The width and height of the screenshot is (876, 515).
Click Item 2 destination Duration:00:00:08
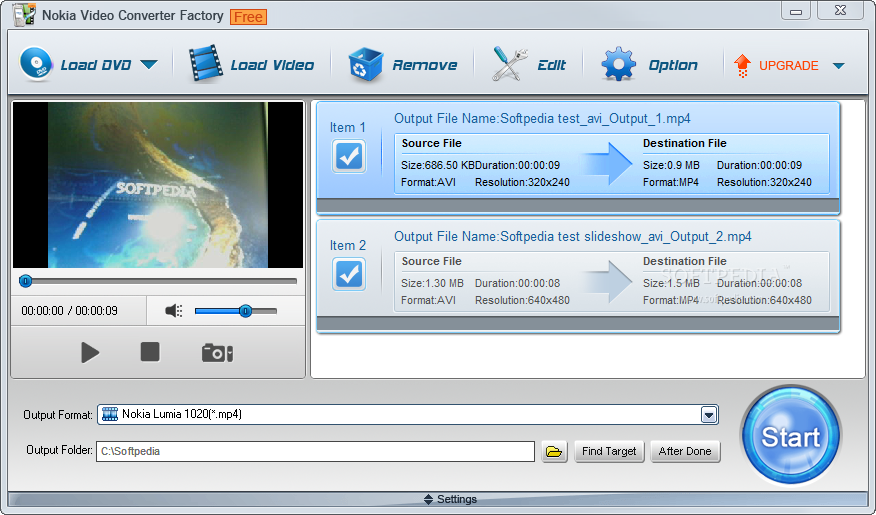tap(759, 283)
